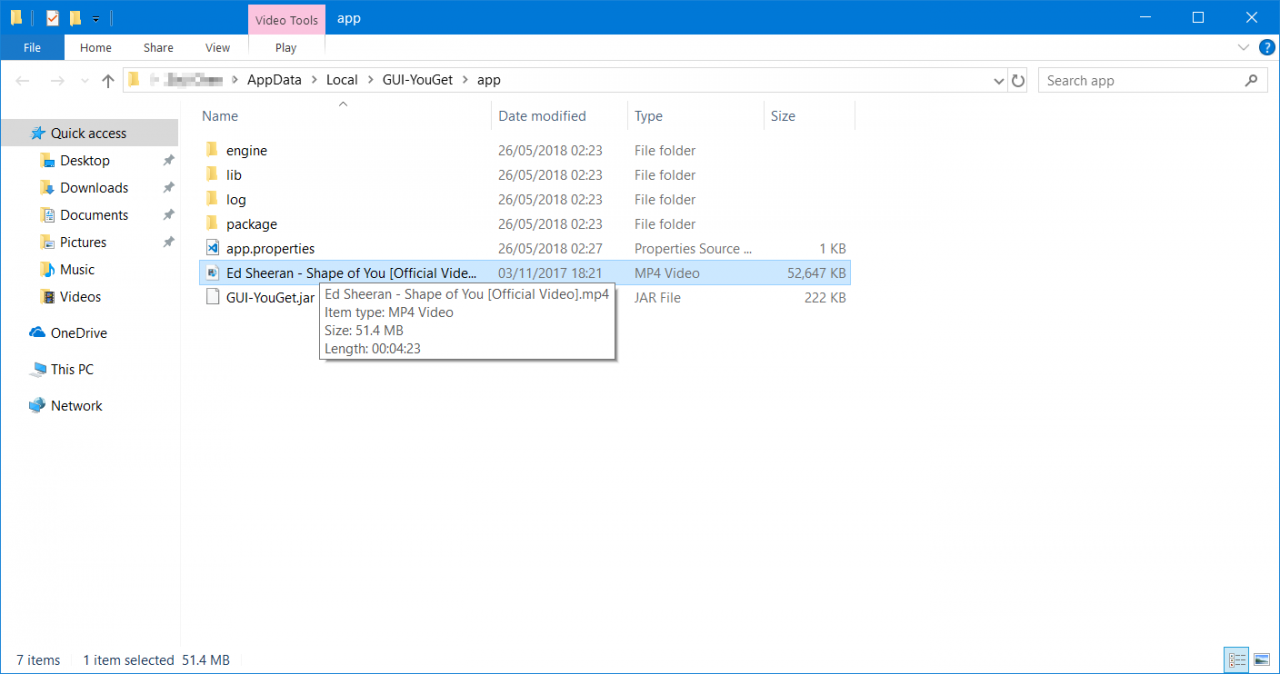Select the Video Tools contextual tab header
Screen dimensions: 1280x674
[286, 19]
